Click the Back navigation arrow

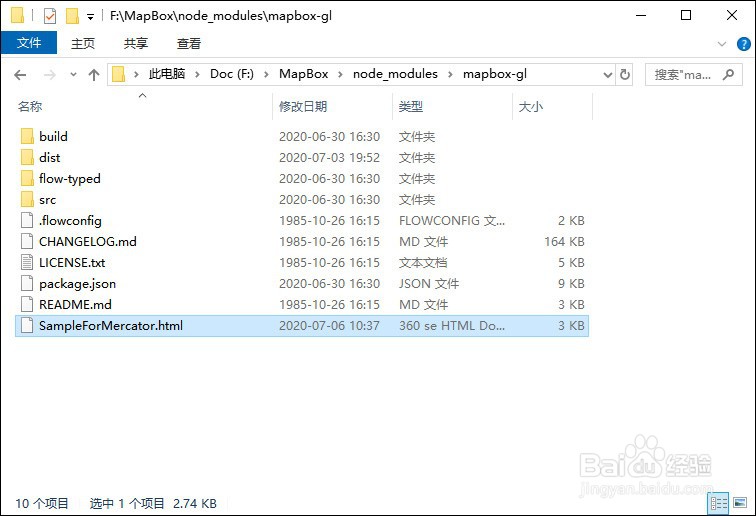tap(20, 75)
